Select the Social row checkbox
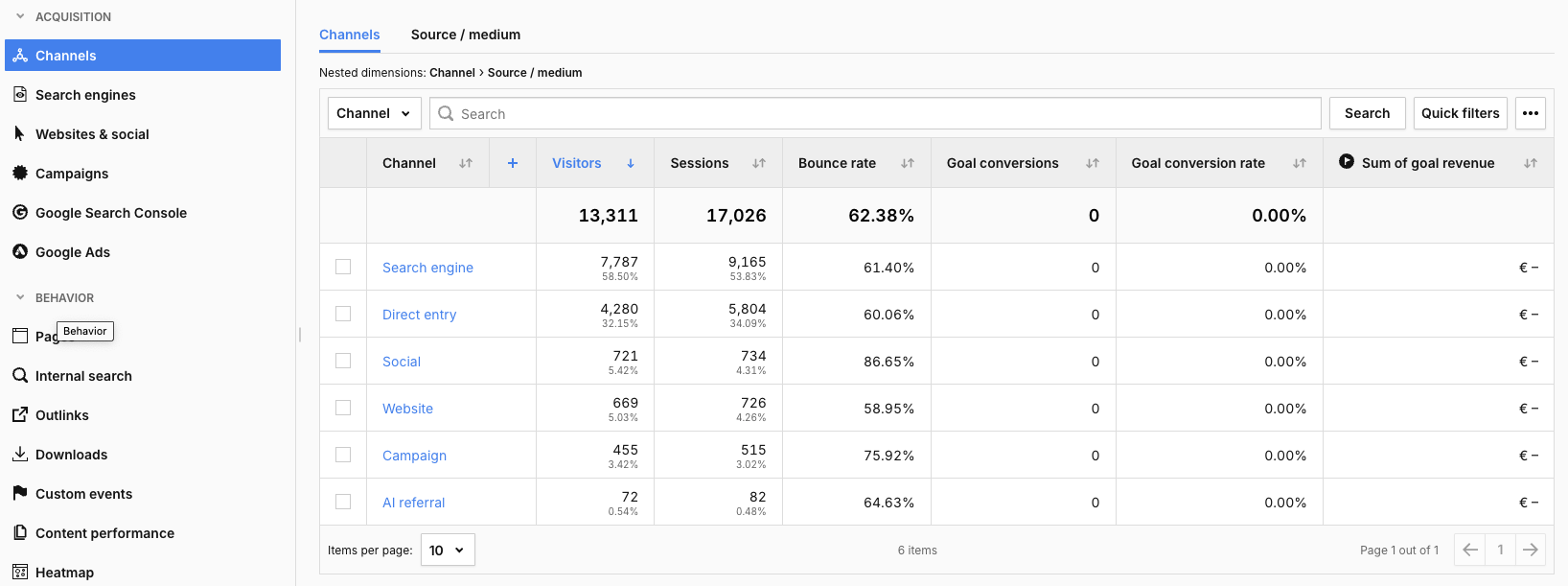Screen dimensions: 1568x586 pyautogui.click(x=343, y=361)
